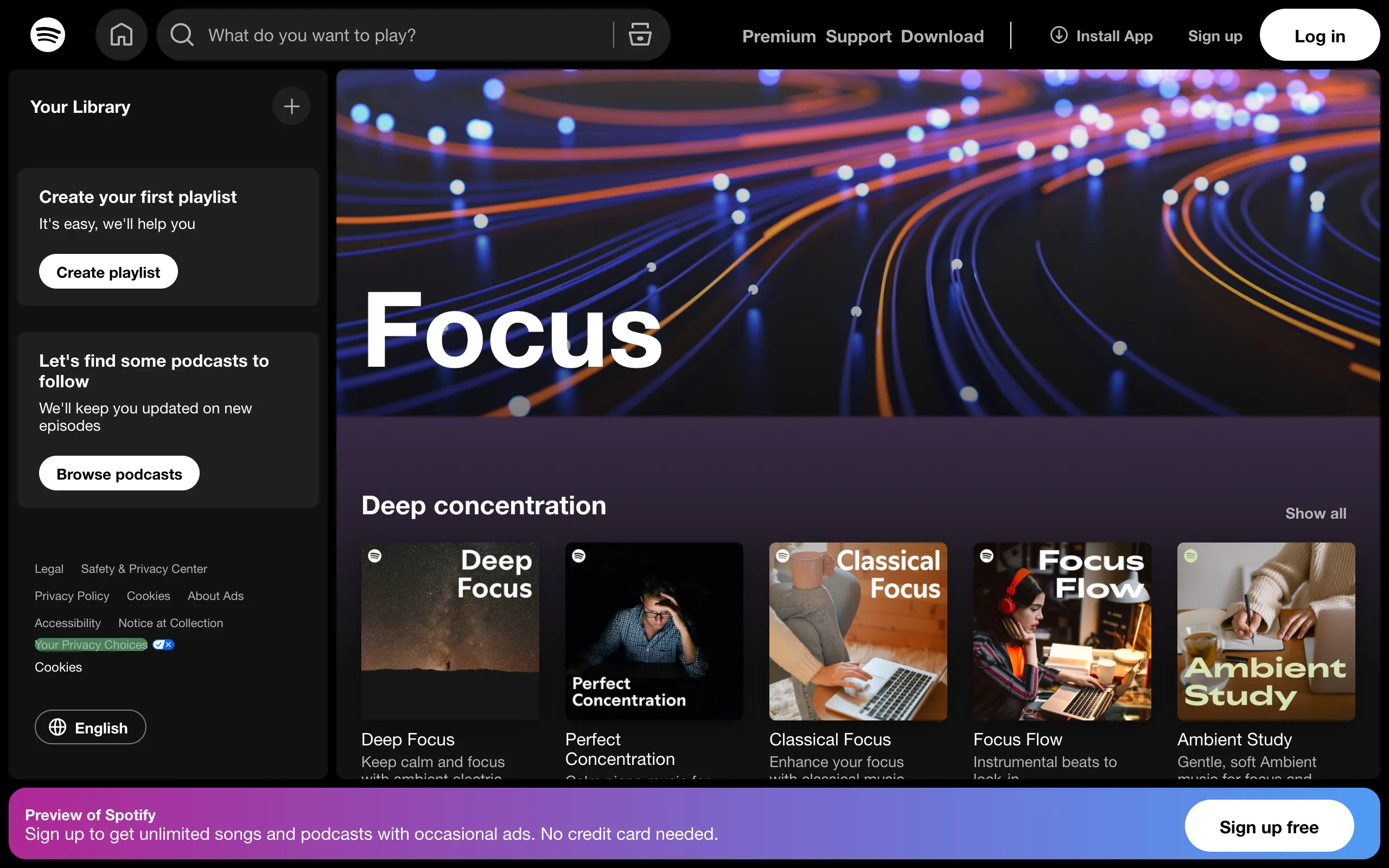This screenshot has width=1389, height=868.
Task: Log in to Spotify
Action: coord(1320,35)
